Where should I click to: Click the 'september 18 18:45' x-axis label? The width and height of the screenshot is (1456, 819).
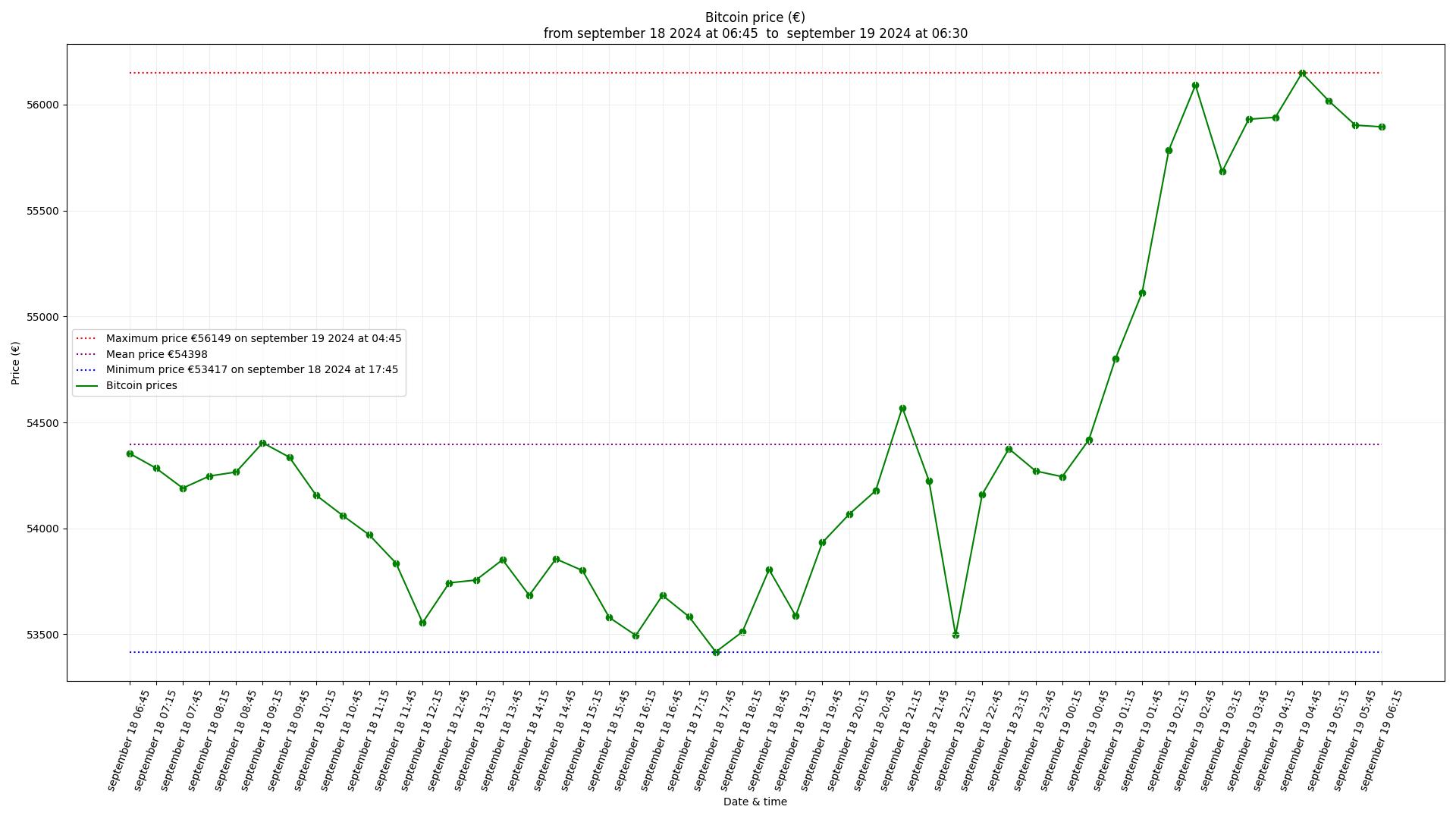pyautogui.click(x=767, y=740)
